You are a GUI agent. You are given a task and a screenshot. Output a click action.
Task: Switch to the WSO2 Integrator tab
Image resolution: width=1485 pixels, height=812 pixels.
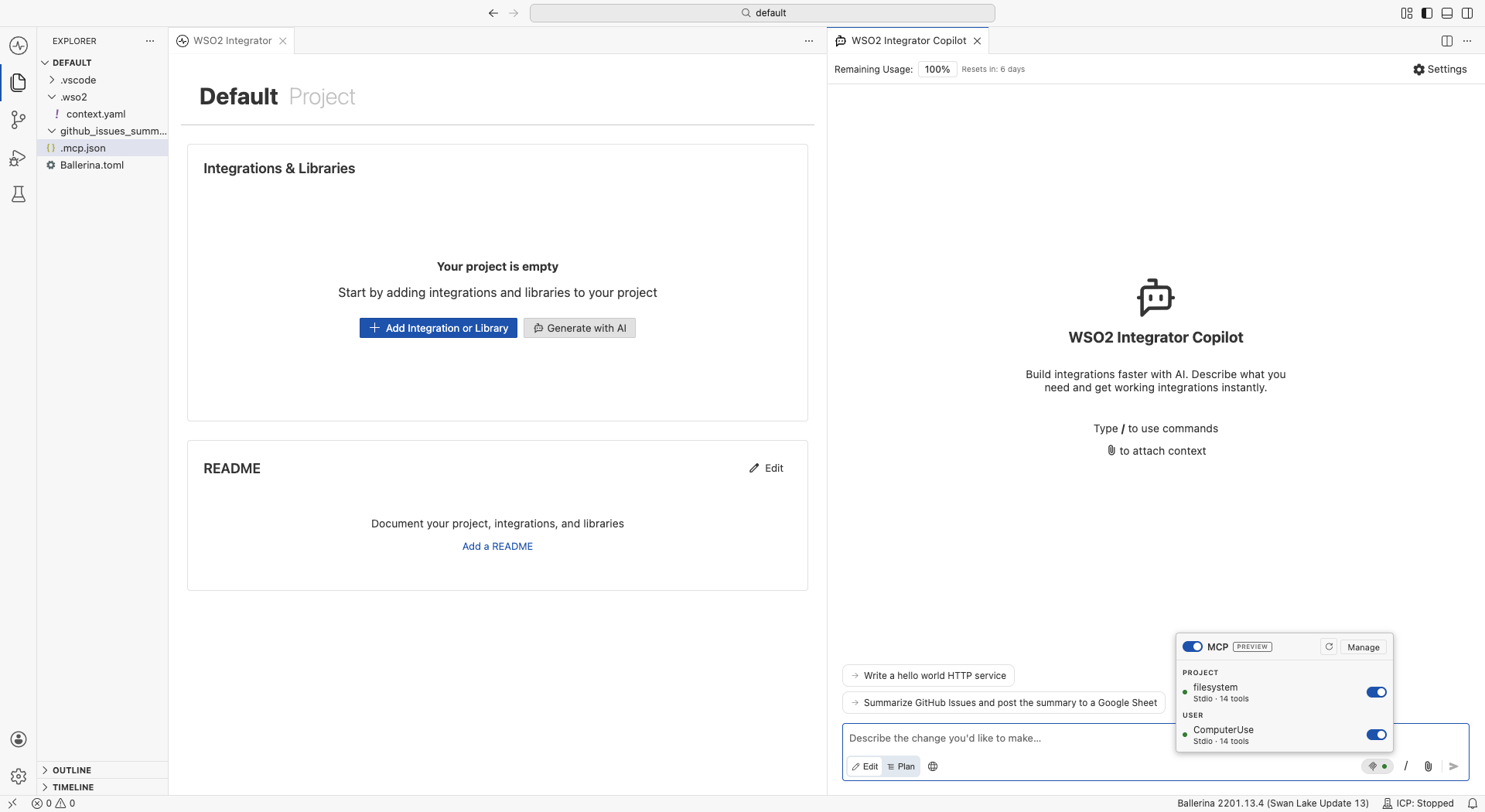[231, 41]
